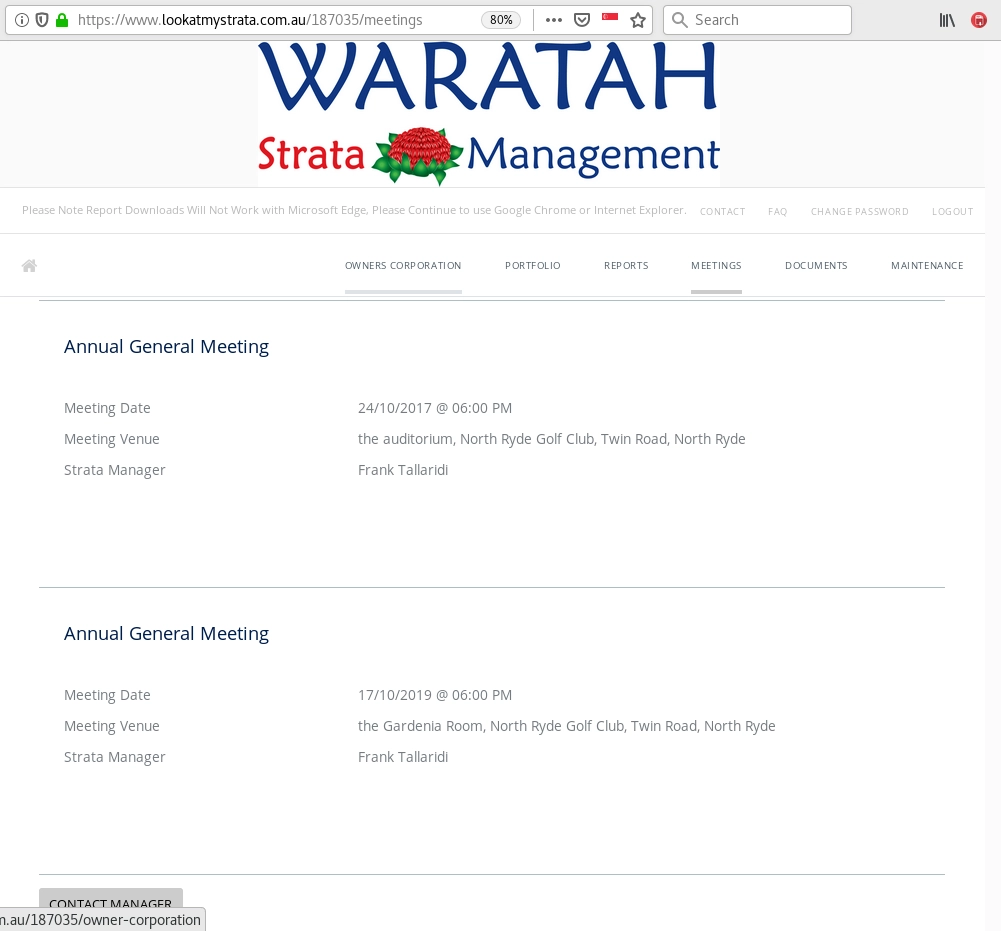
Task: Open the PORTFOLIO menu item
Action: (x=532, y=266)
